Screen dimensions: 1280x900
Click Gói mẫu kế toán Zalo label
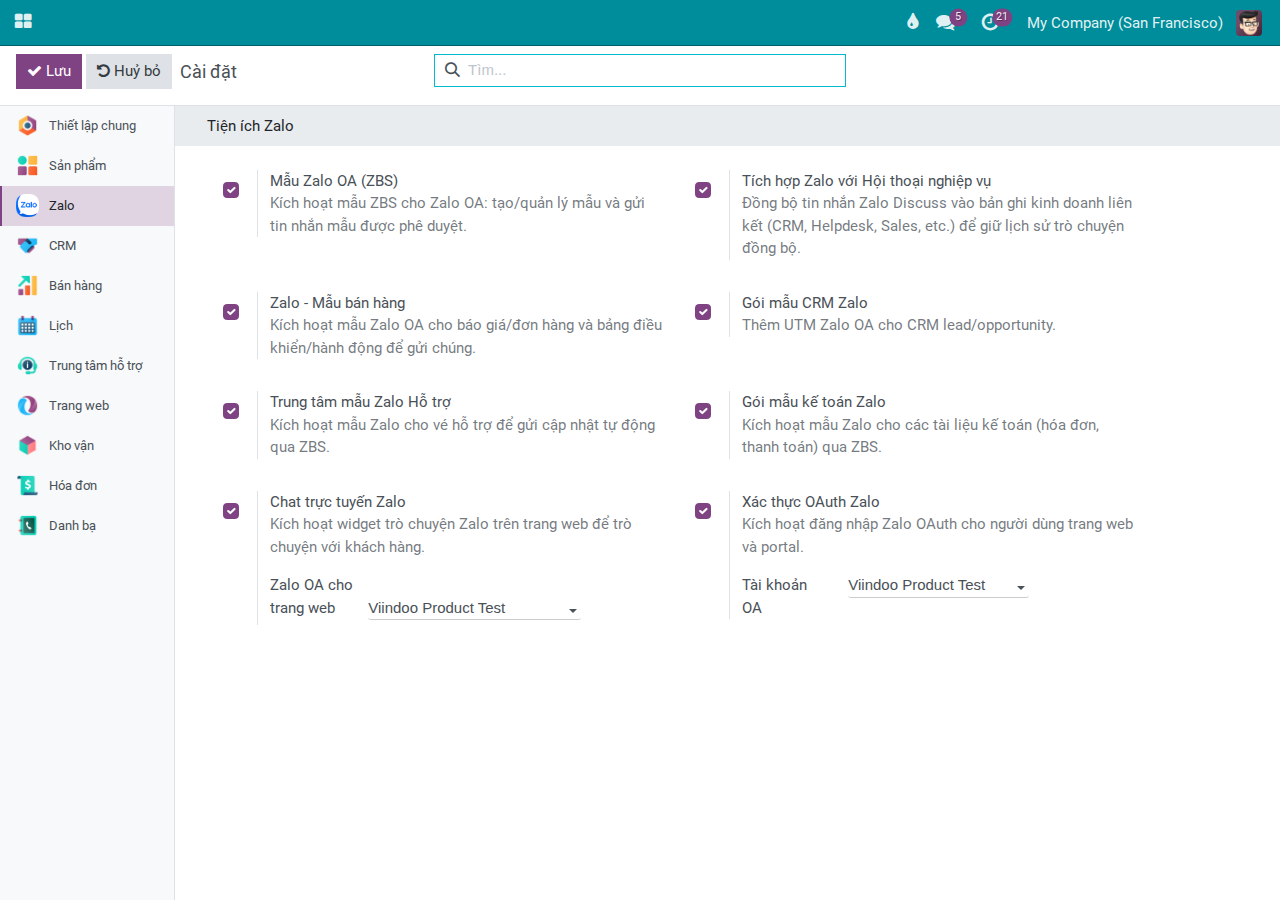[814, 402]
